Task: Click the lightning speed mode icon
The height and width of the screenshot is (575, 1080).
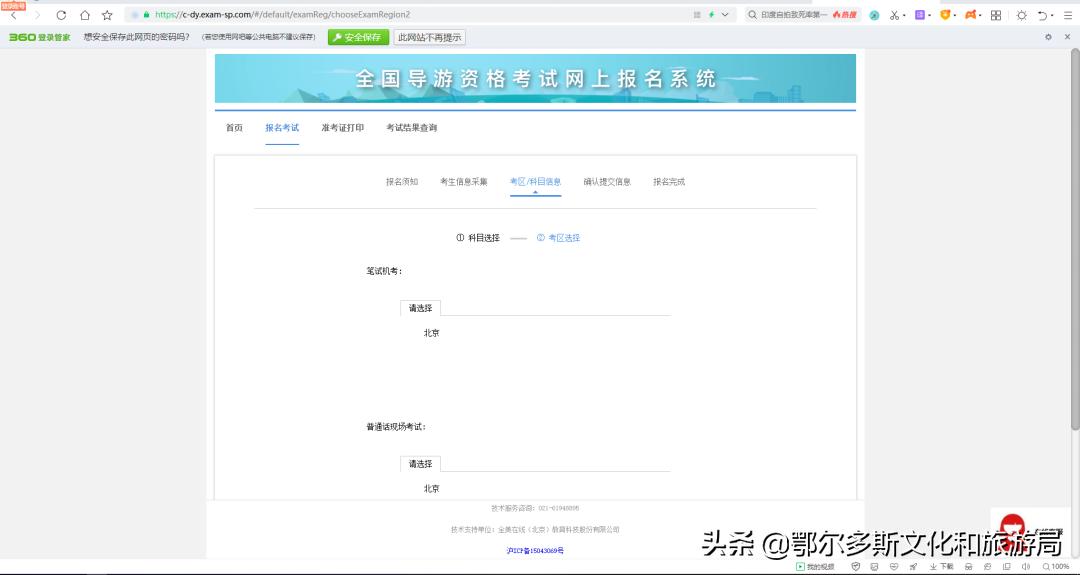Action: click(711, 14)
